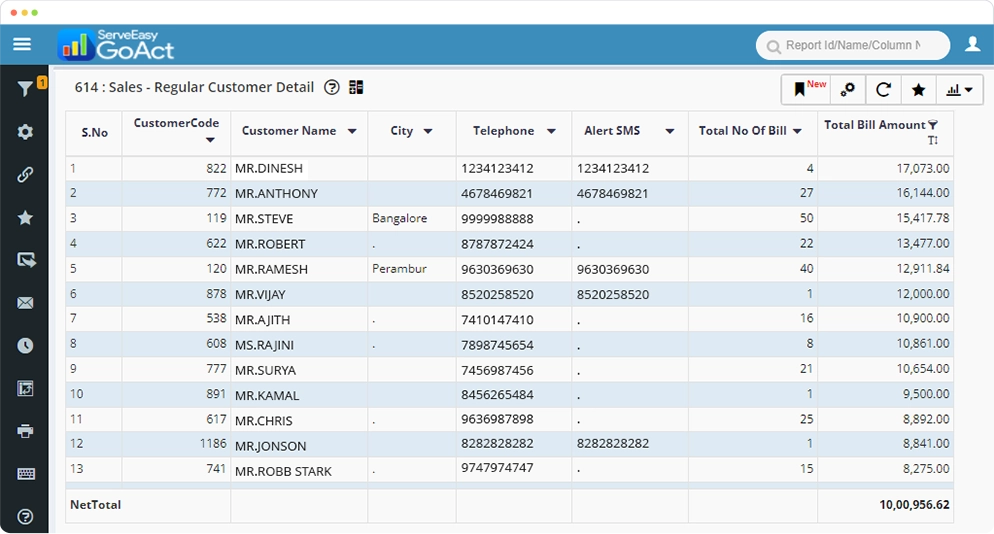Open the Customer Name column dropdown
The image size is (994, 534).
(352, 132)
